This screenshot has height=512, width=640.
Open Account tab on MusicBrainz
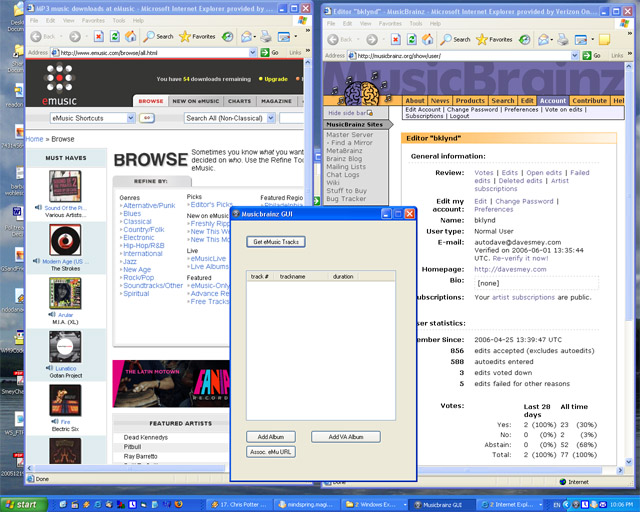[553, 100]
